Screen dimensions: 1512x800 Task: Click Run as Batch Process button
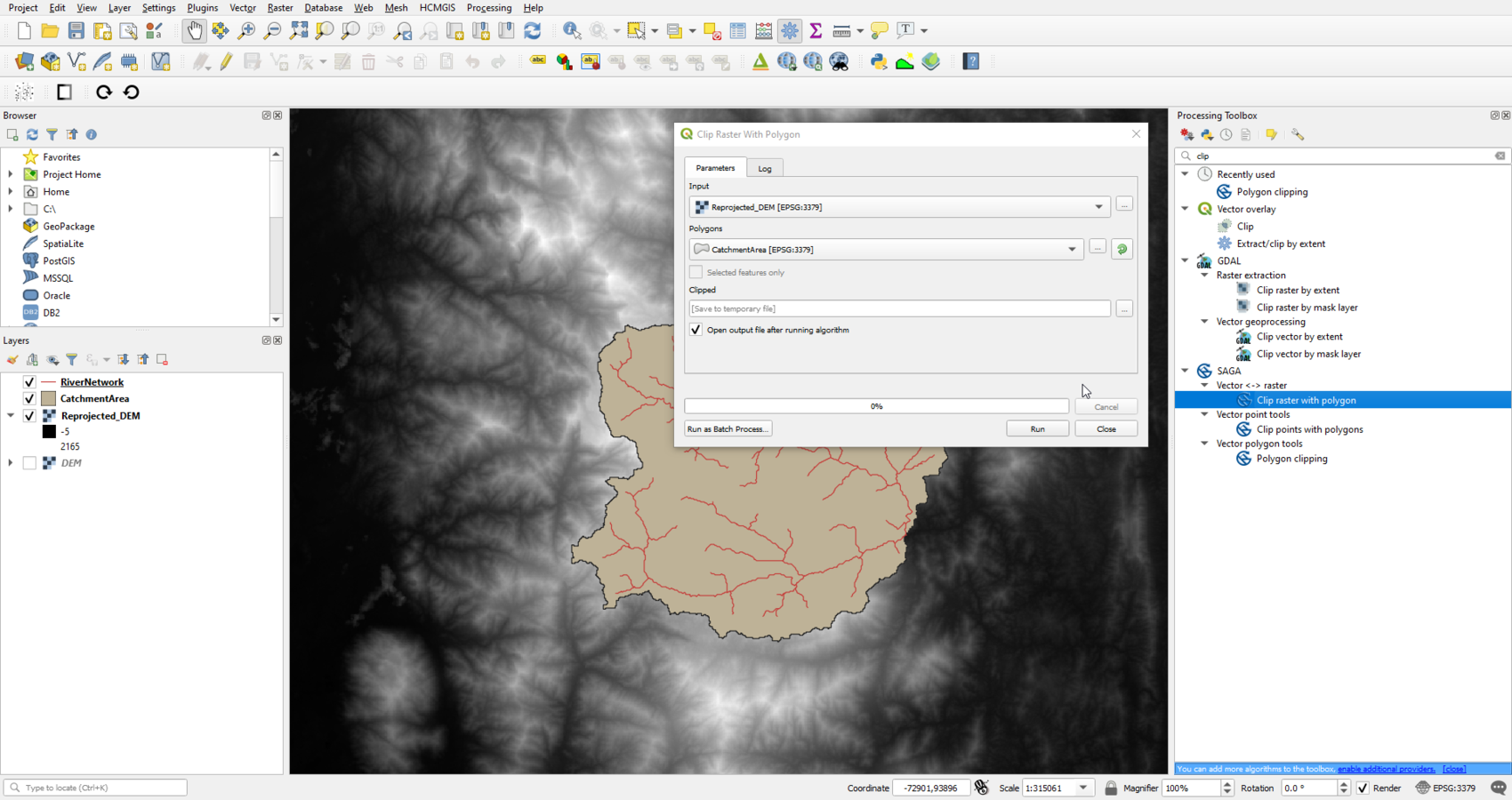(728, 428)
